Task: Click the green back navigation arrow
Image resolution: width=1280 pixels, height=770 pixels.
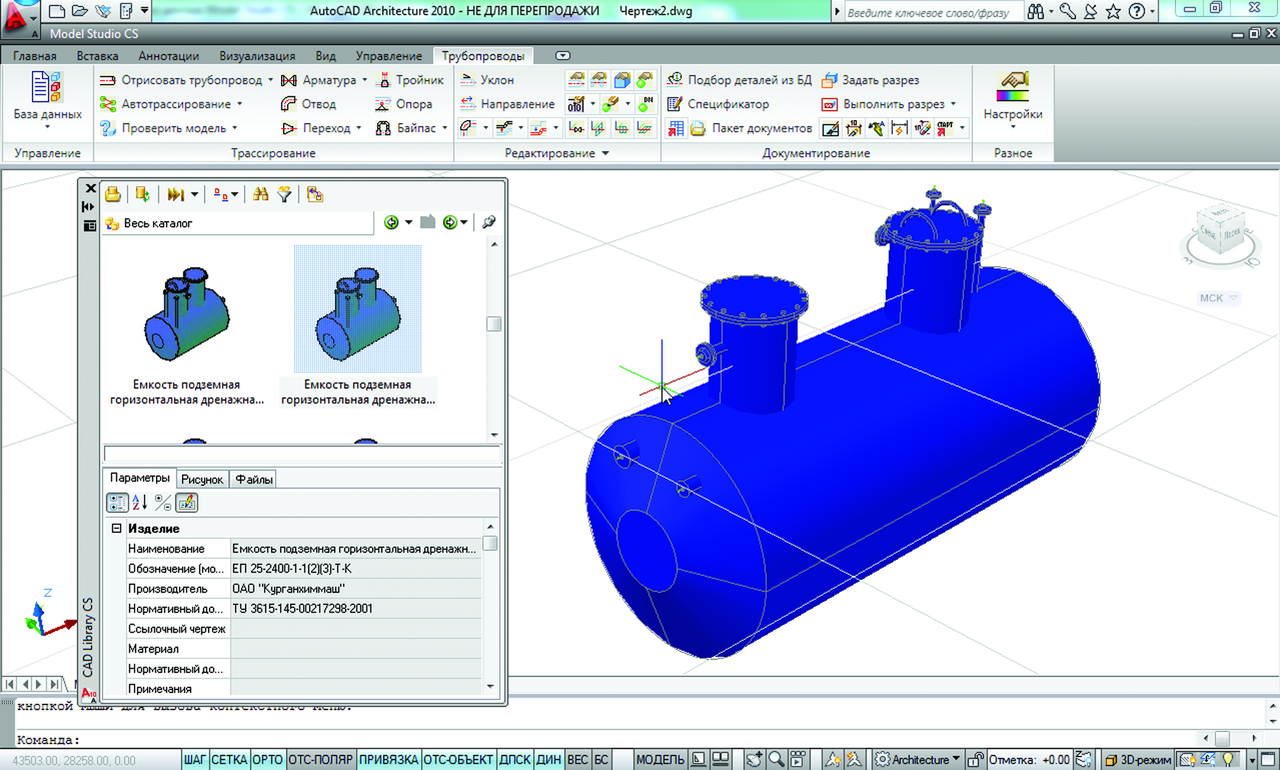Action: [x=392, y=223]
